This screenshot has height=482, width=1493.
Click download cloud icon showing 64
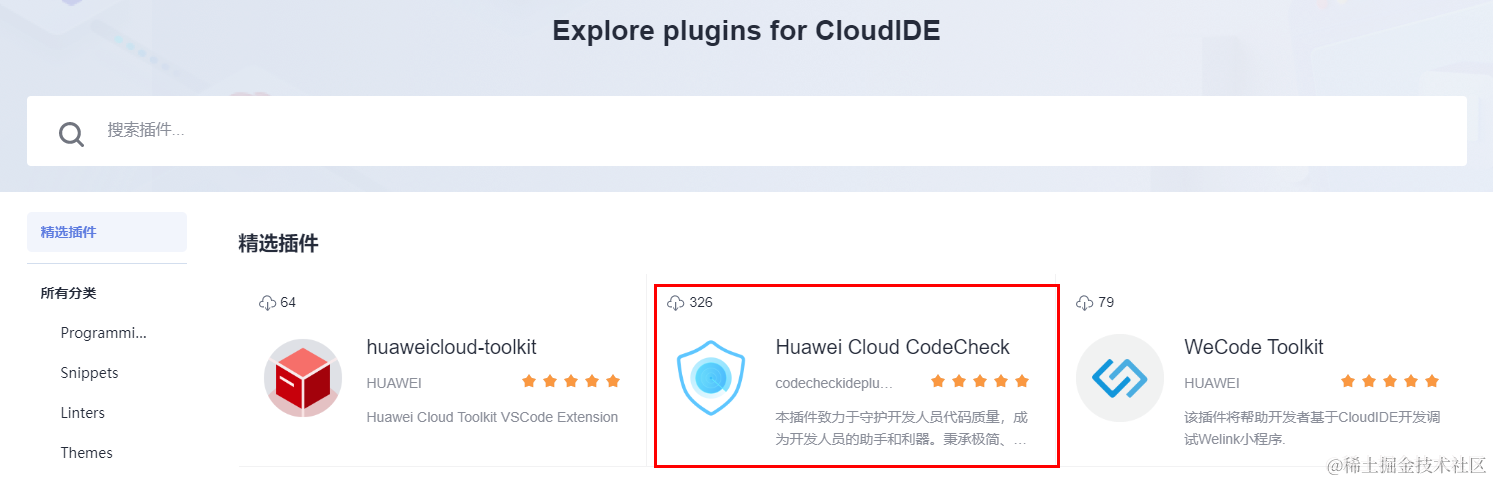click(x=267, y=302)
